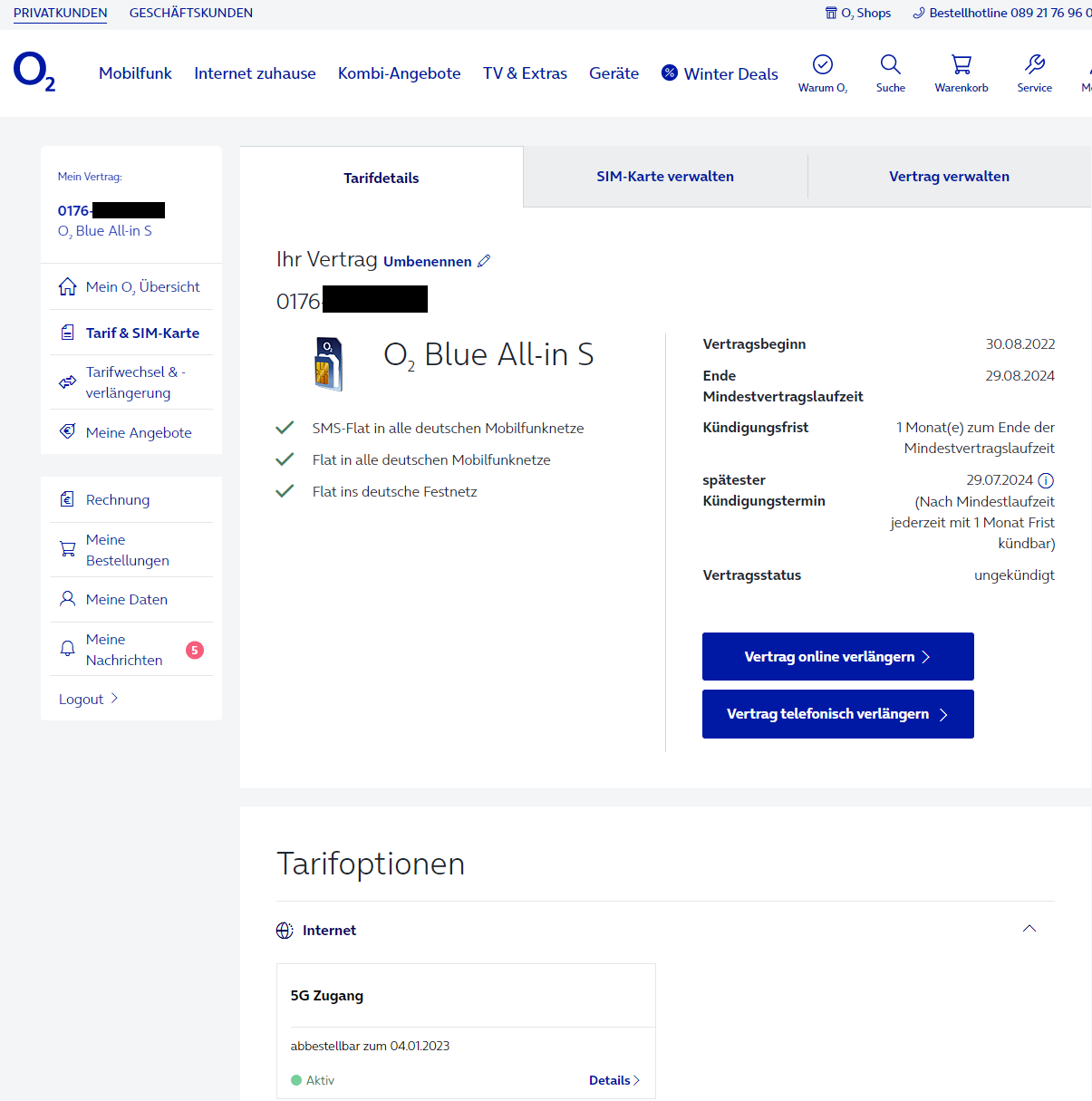Viewport: 1092px width, 1101px height.
Task: Click the bell icon beside Meine Nachrichten
Action: point(67,649)
